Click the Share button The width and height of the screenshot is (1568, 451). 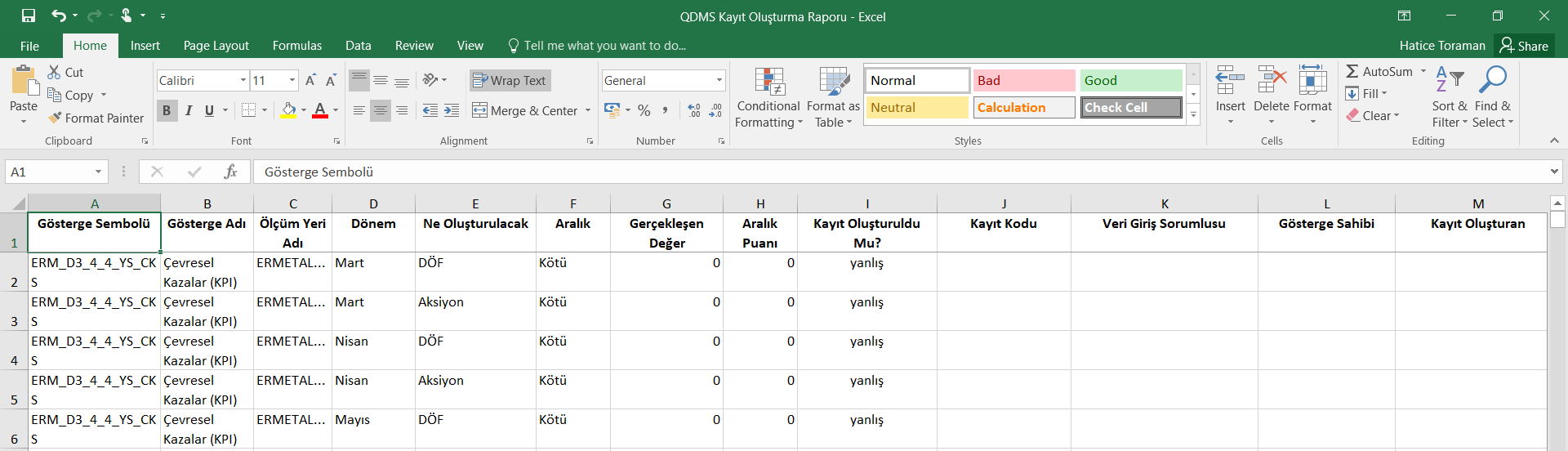click(1524, 46)
